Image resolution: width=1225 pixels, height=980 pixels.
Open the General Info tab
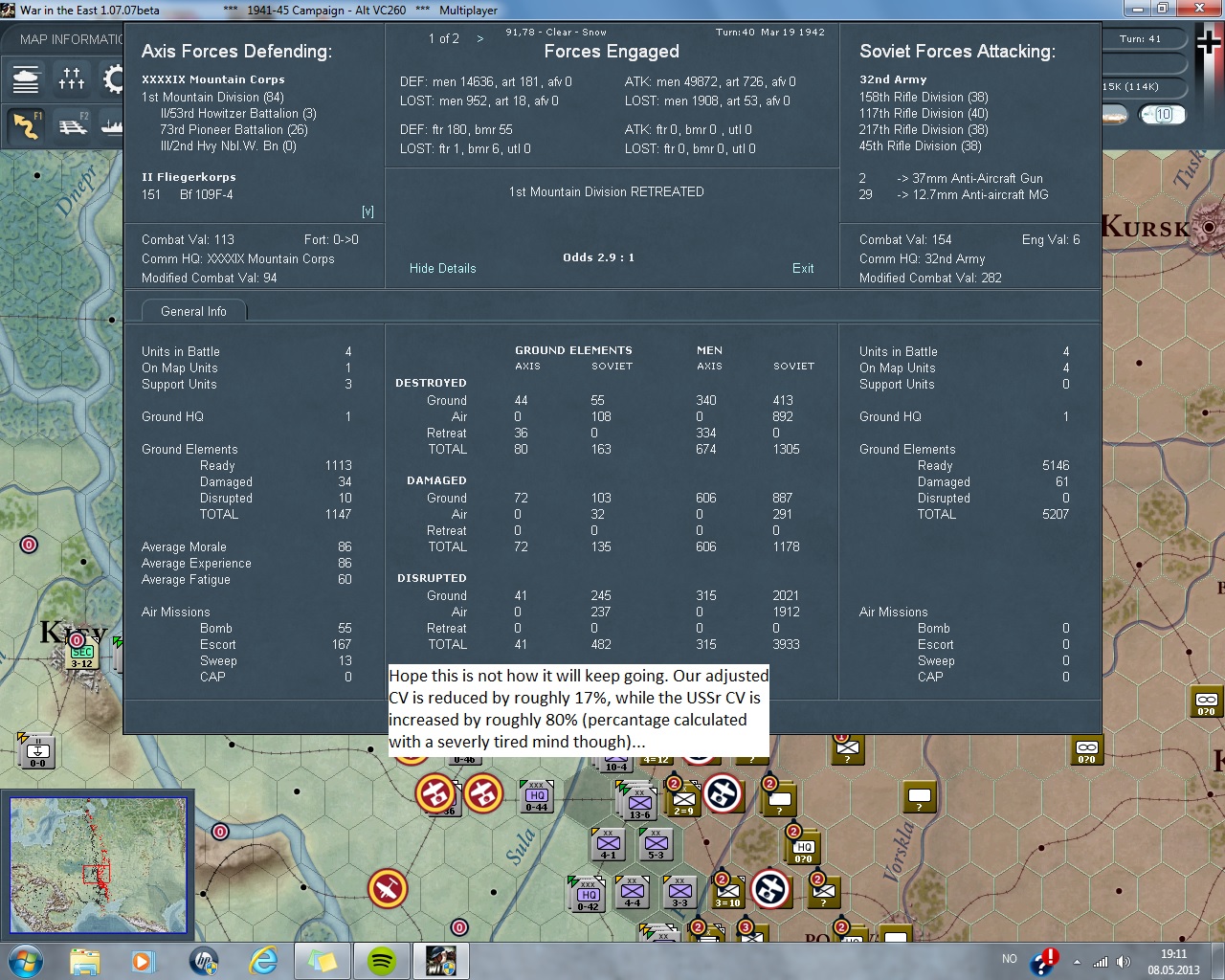193,311
